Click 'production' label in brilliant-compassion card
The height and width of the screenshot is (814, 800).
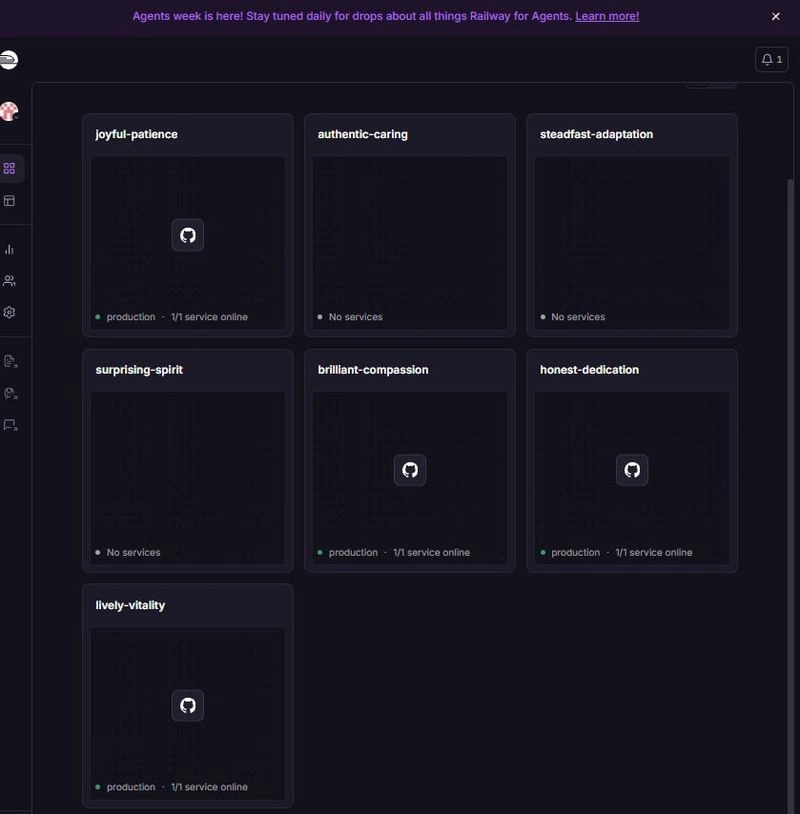tap(353, 553)
